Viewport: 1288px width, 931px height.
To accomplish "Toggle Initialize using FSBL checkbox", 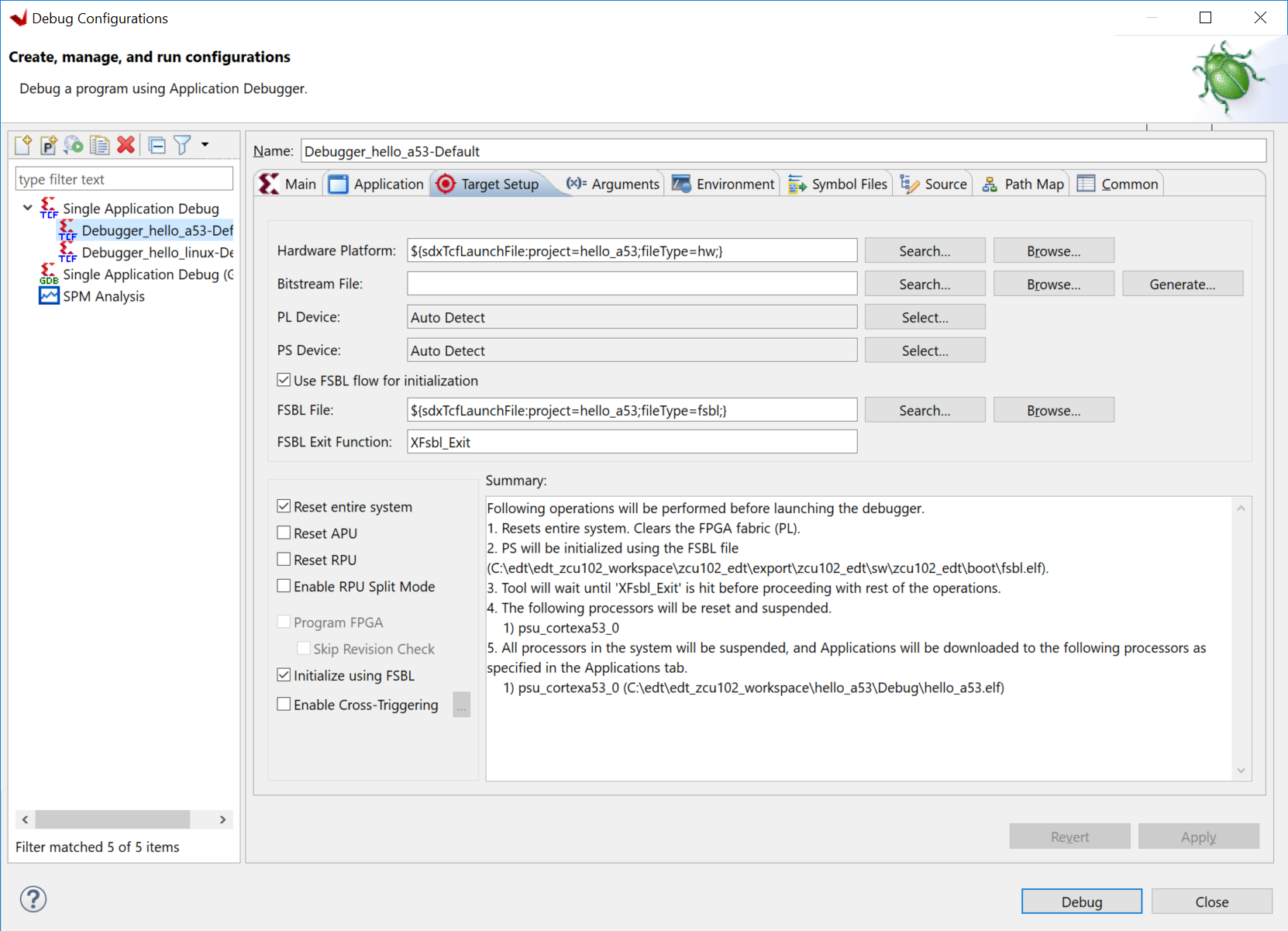I will coord(284,675).
